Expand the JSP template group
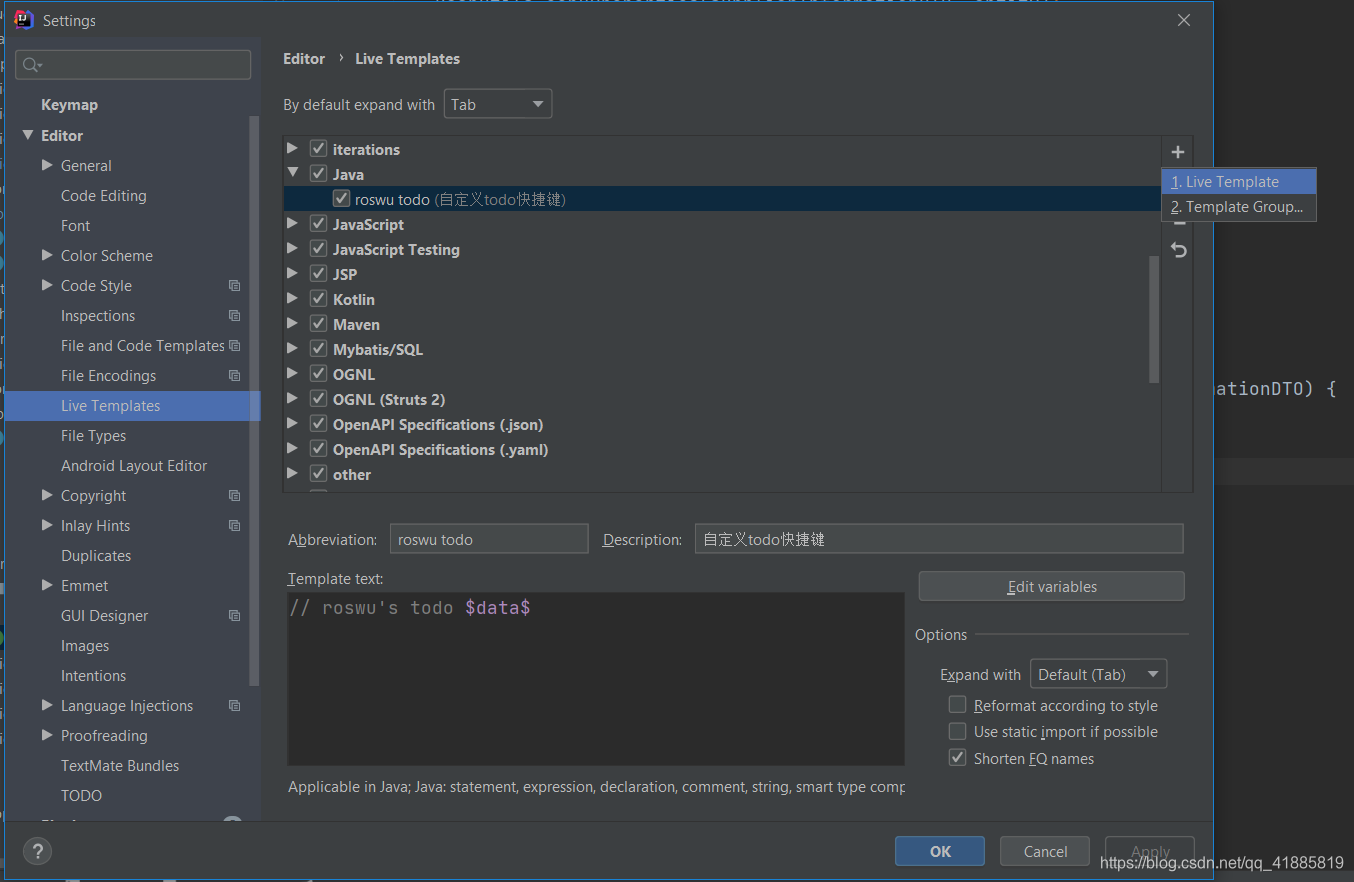Image resolution: width=1354 pixels, height=882 pixels. (x=293, y=273)
